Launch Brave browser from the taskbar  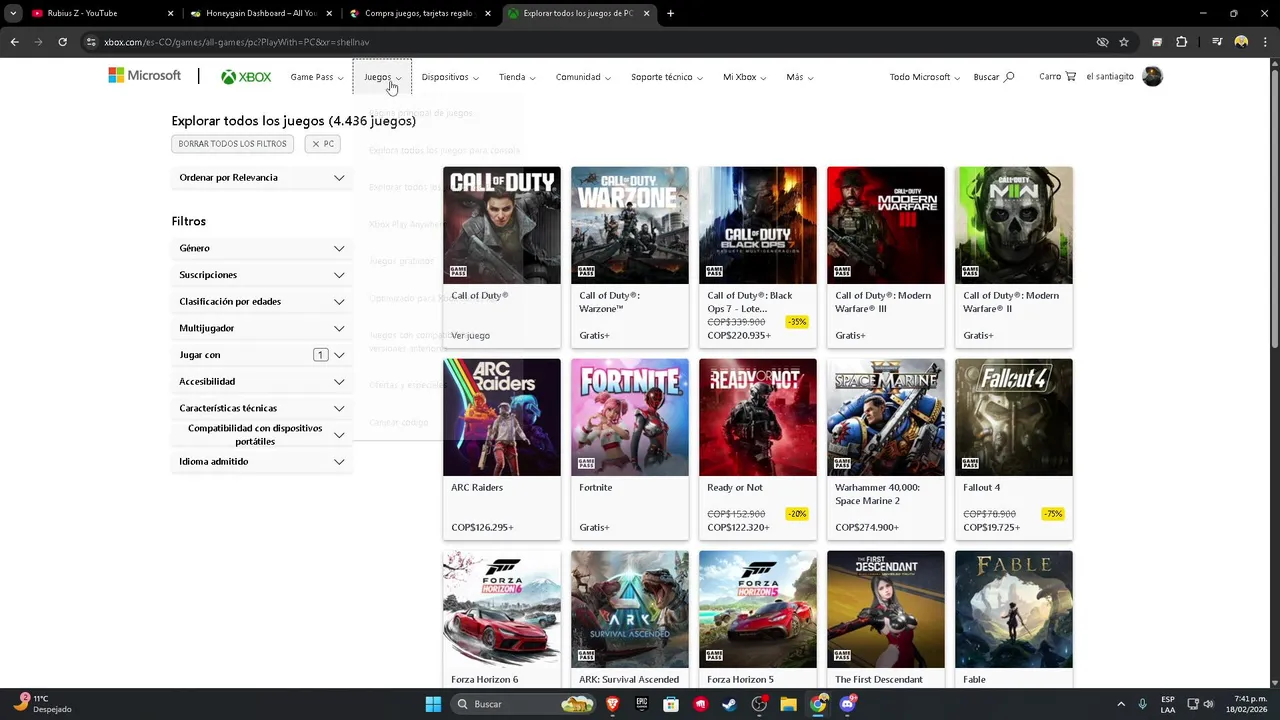612,704
